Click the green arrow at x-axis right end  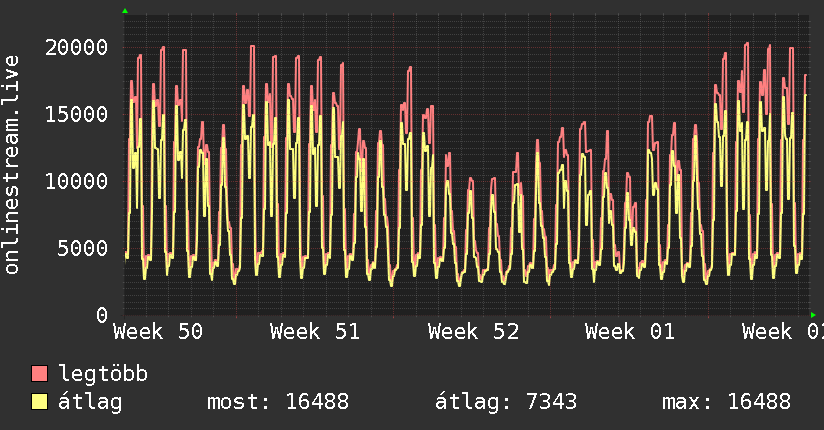click(x=814, y=315)
